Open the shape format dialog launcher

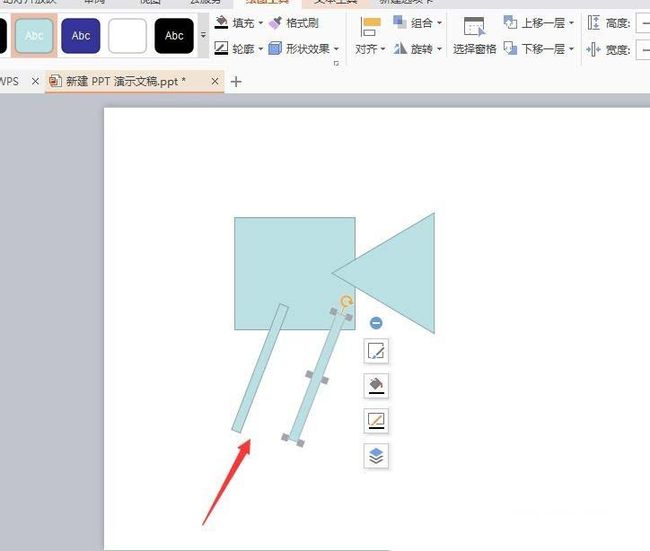point(336,63)
